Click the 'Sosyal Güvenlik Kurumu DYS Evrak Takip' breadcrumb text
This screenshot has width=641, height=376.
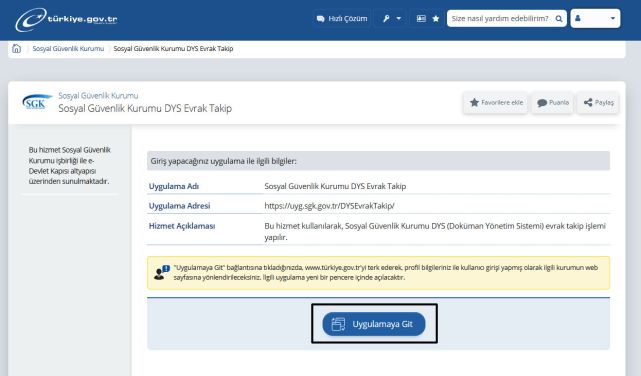173,49
